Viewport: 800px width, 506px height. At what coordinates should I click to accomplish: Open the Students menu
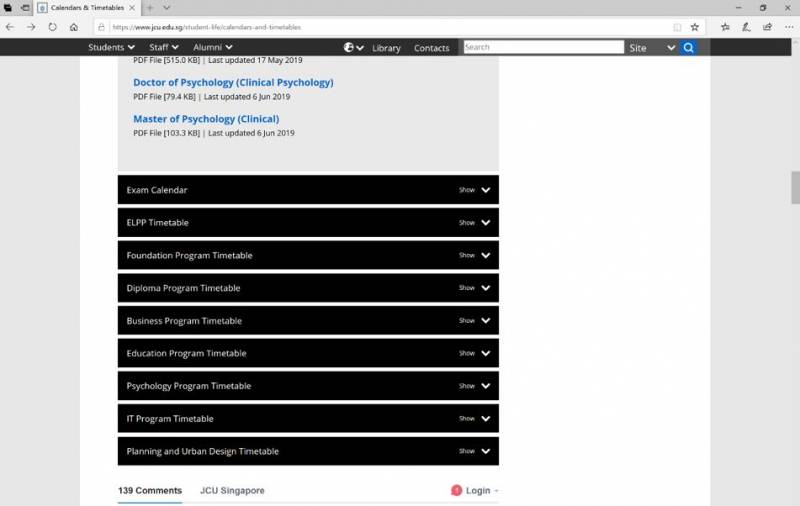tap(111, 47)
